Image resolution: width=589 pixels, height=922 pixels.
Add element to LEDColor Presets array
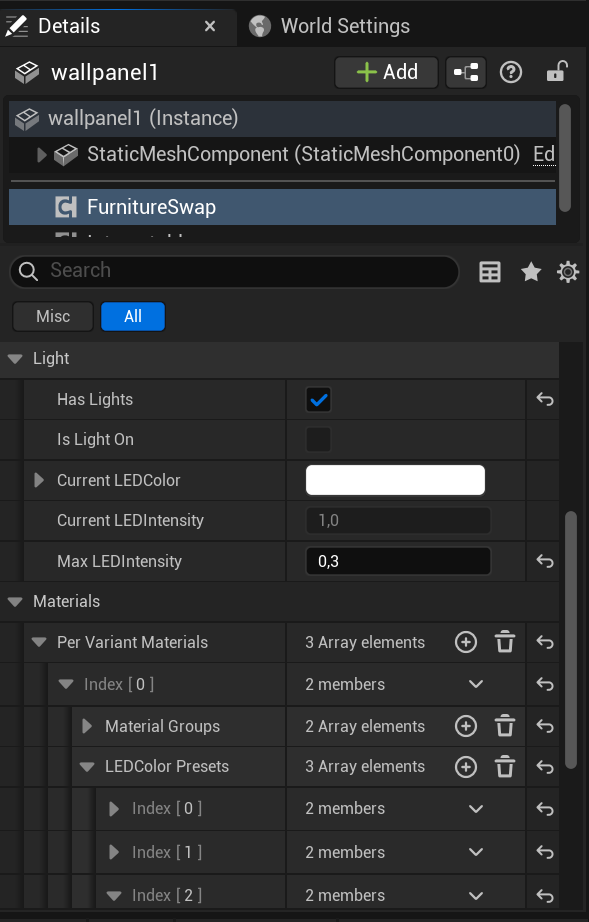pos(466,767)
